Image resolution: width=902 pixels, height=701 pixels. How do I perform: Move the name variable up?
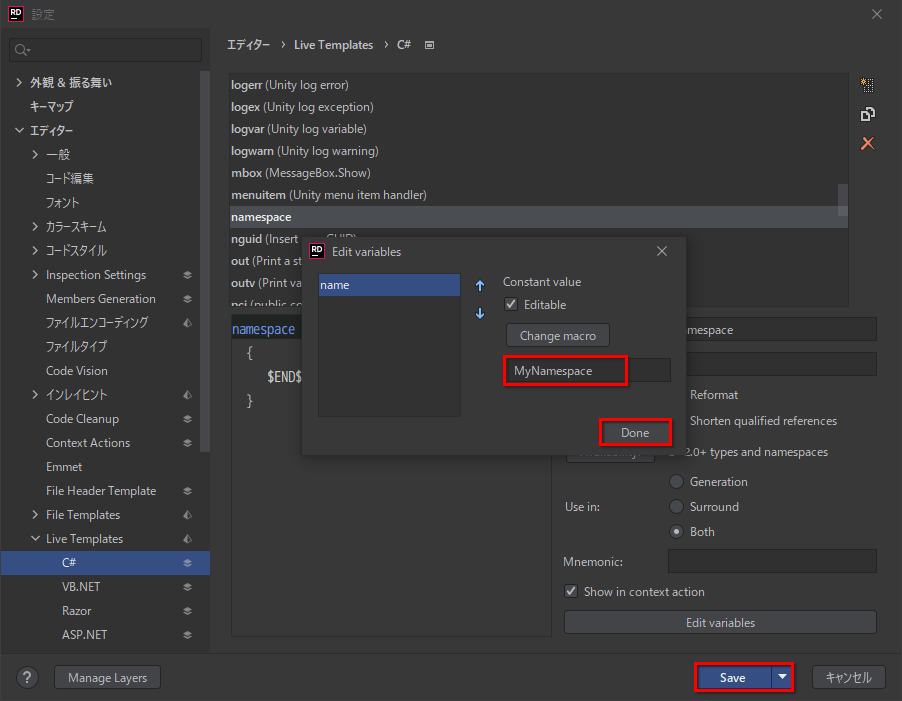[x=480, y=285]
